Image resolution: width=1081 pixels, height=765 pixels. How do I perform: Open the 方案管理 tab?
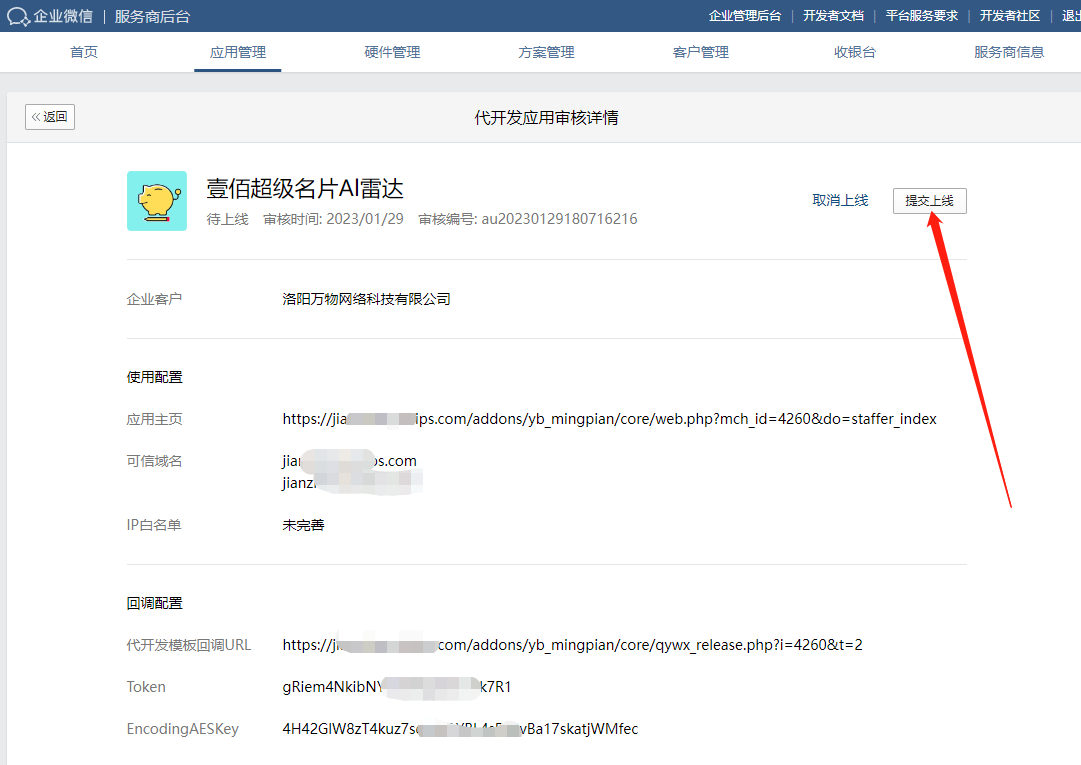(546, 52)
